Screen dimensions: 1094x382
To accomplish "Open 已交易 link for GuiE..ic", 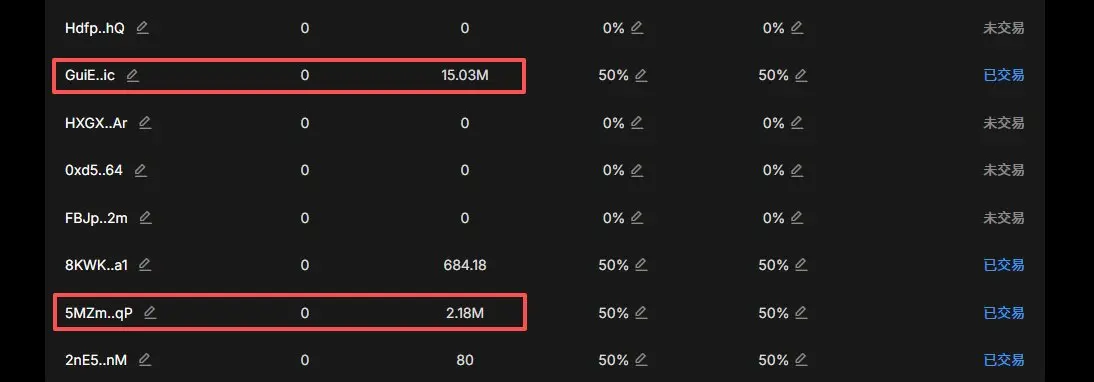I will (1004, 75).
